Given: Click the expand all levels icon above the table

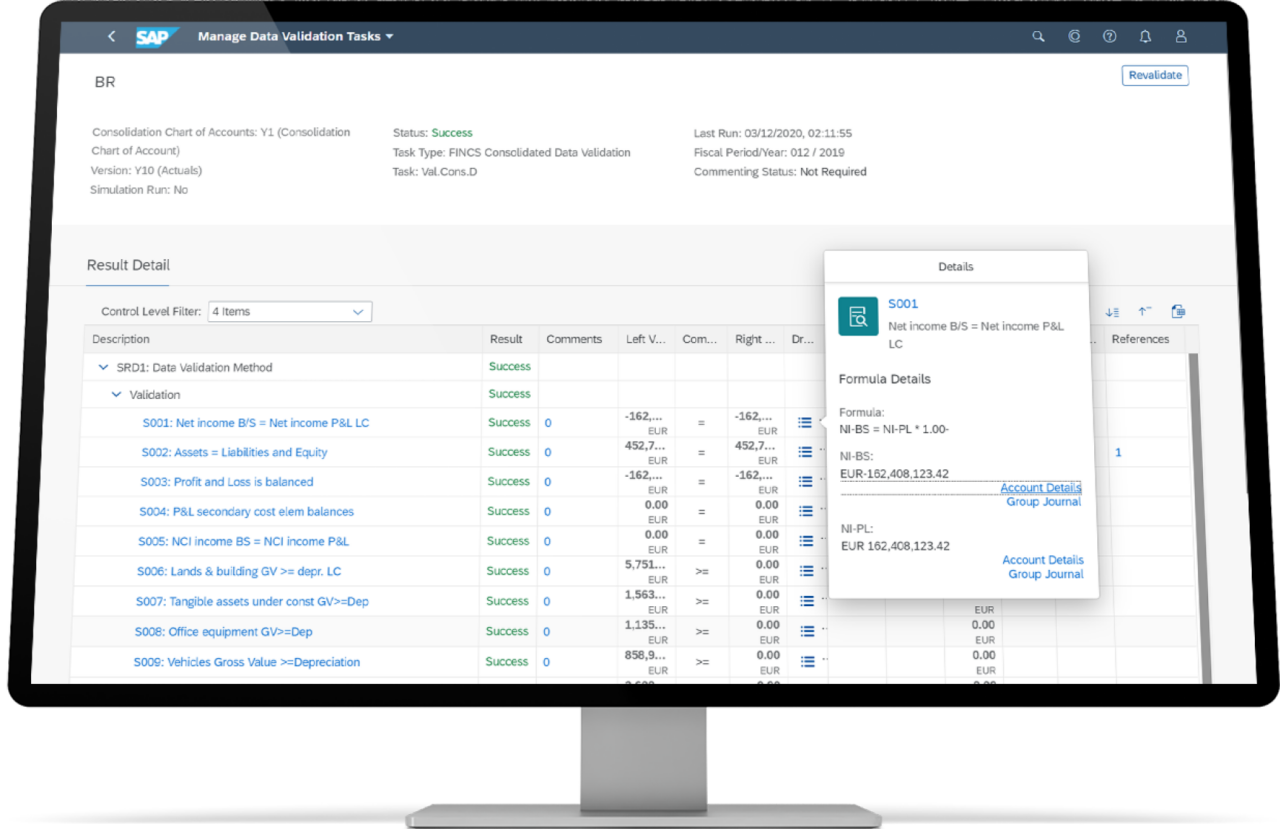Looking at the screenshot, I should click(x=1112, y=311).
